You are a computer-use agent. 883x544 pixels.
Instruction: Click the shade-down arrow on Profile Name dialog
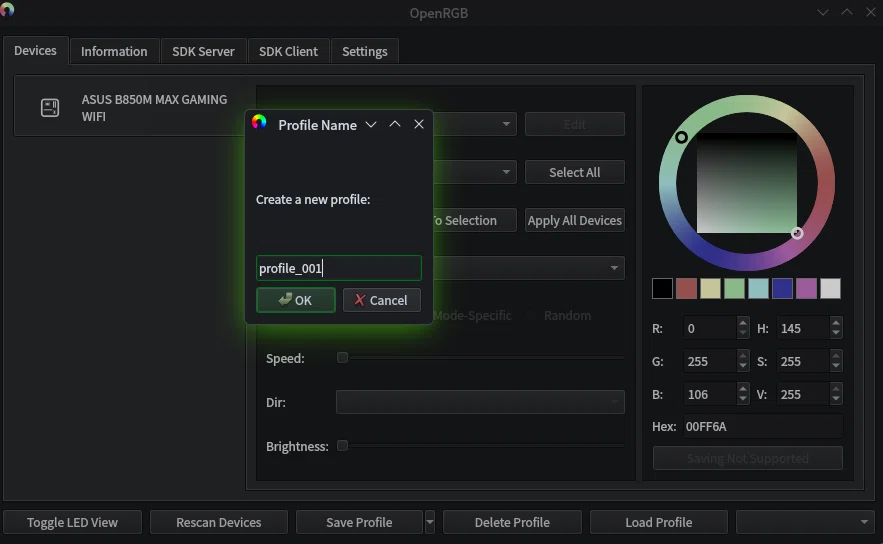371,124
